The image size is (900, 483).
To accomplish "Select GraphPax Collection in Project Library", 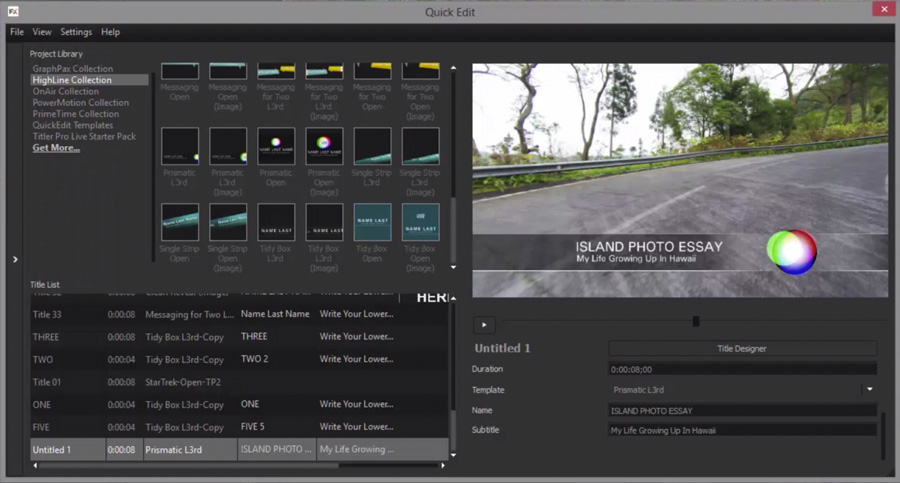I will point(73,68).
